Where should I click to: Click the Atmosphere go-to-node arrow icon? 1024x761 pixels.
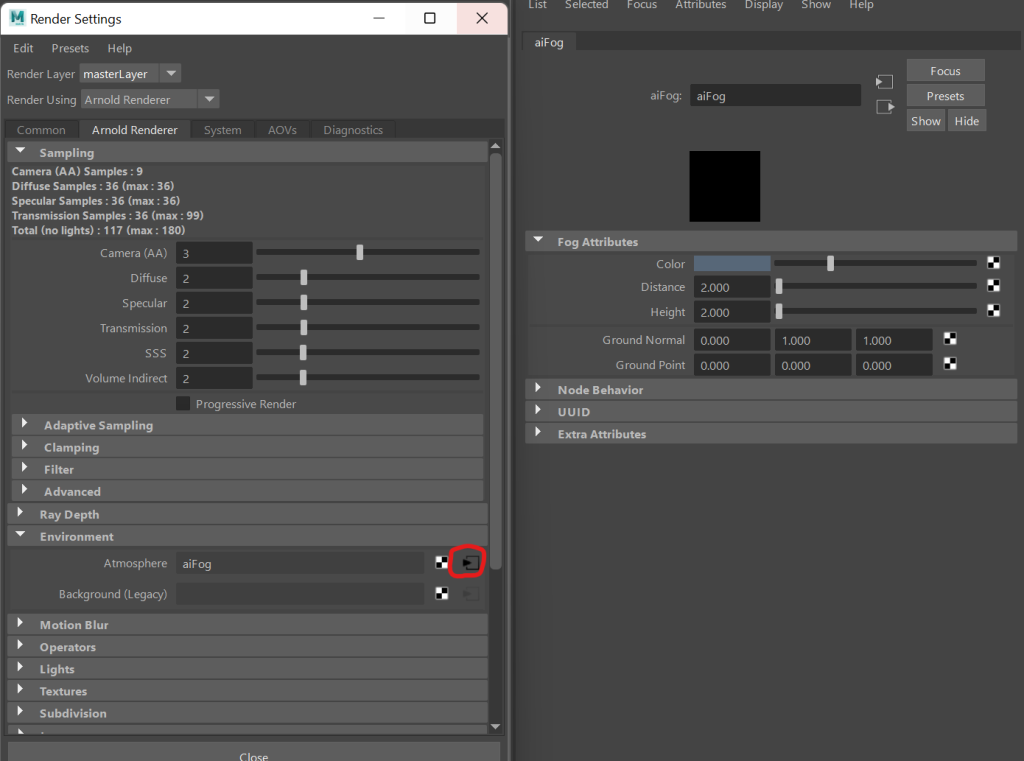click(x=470, y=562)
